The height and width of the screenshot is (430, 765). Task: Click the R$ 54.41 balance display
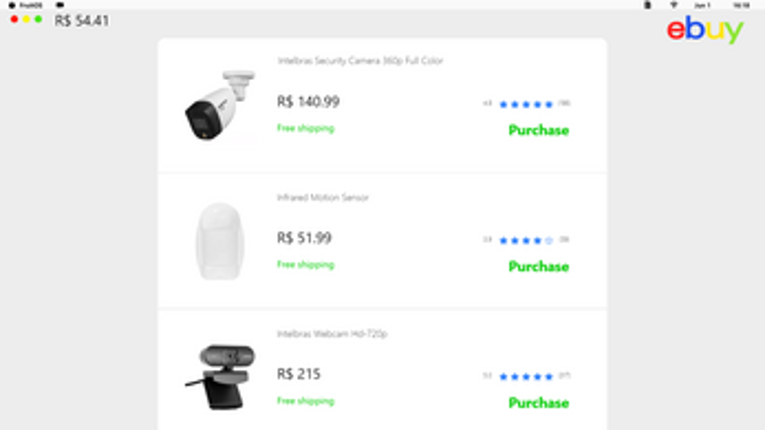click(81, 20)
